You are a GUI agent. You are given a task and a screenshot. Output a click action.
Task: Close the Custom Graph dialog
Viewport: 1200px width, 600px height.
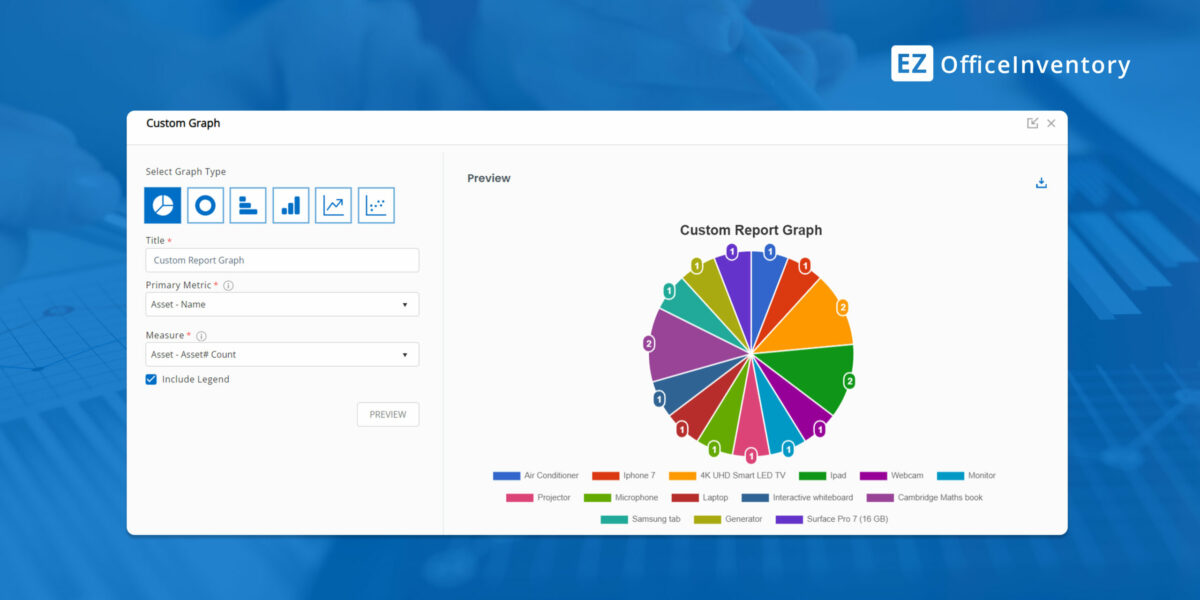1051,123
